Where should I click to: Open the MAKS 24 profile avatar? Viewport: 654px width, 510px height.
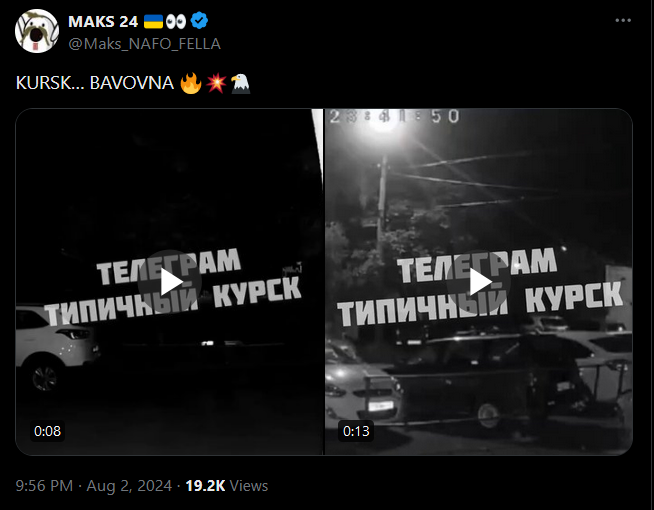tap(37, 31)
